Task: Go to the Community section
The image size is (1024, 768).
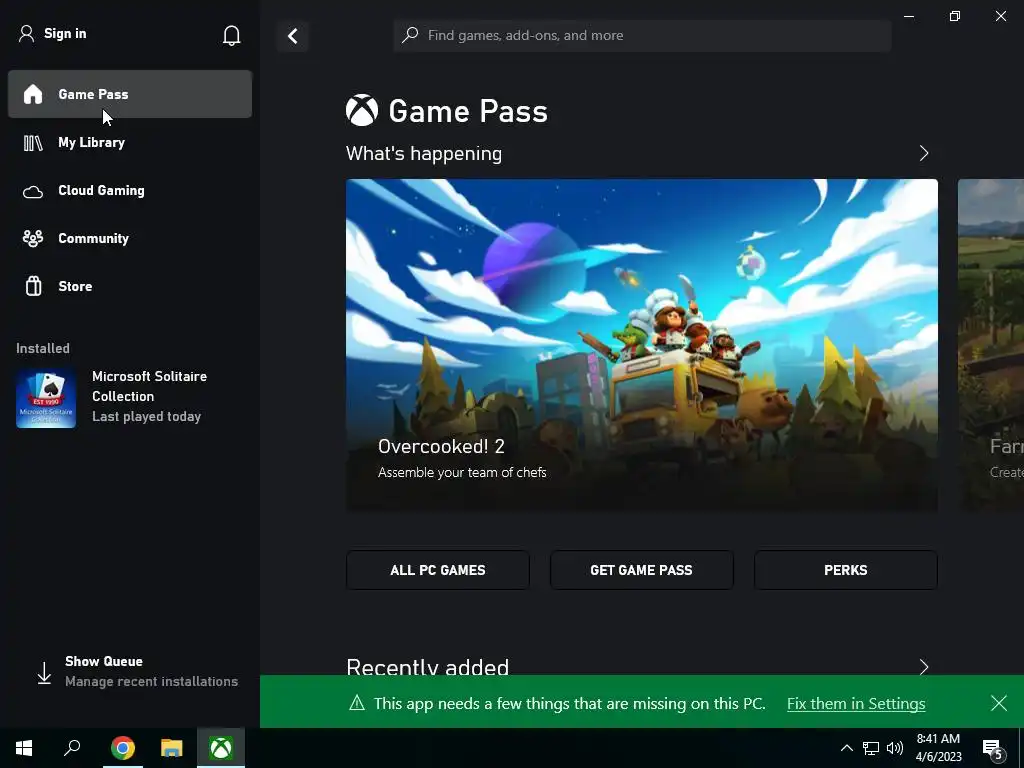Action: pos(130,238)
